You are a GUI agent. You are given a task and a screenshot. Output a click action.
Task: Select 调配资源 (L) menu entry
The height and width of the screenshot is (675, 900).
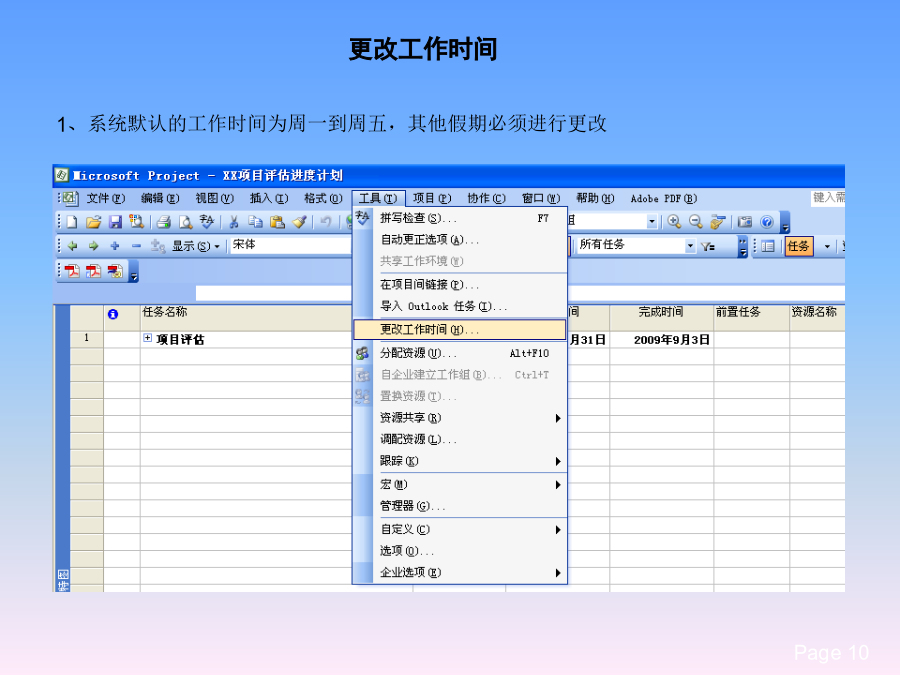[460, 440]
